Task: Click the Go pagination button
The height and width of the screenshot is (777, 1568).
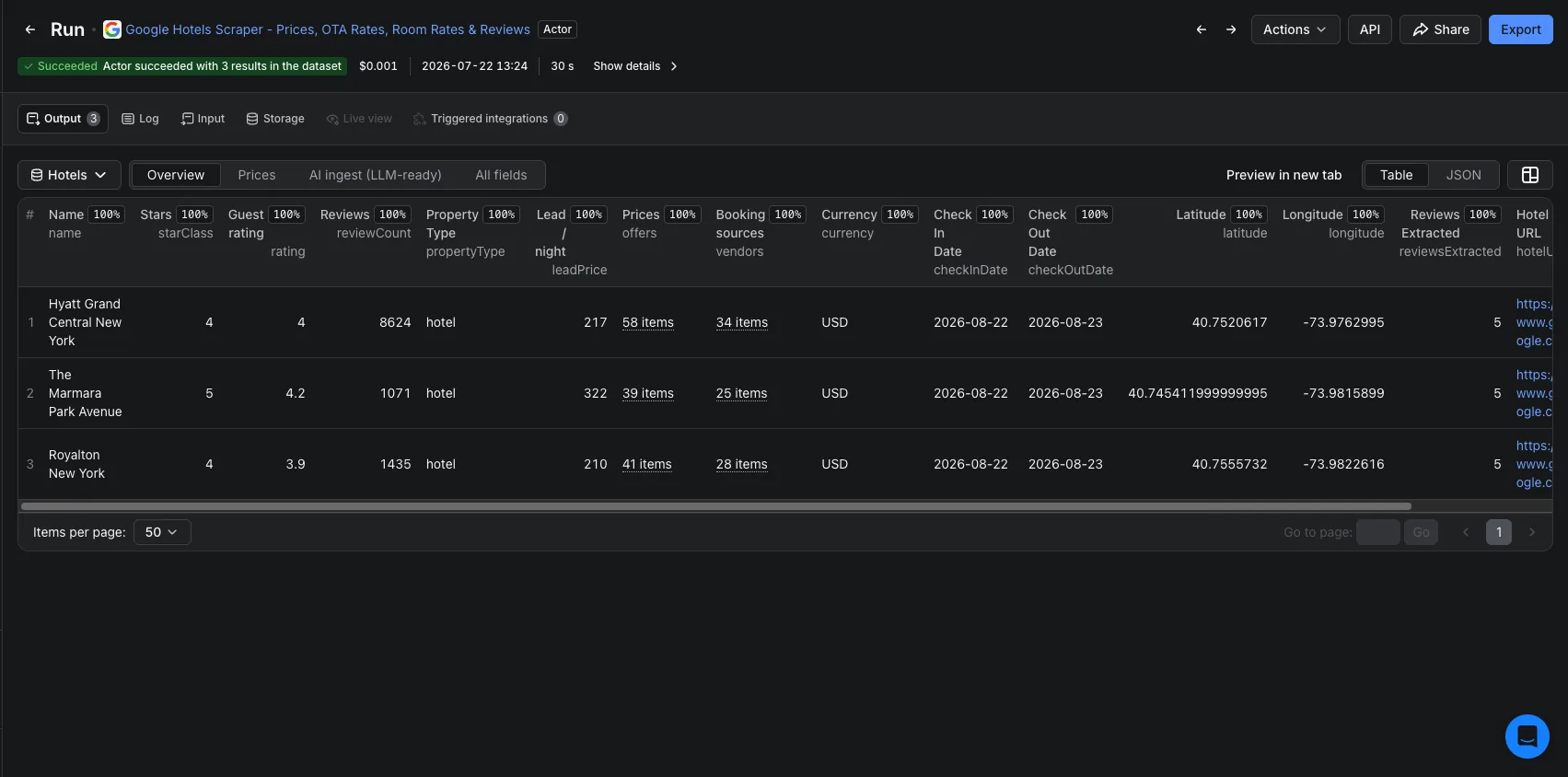Action: click(x=1421, y=532)
